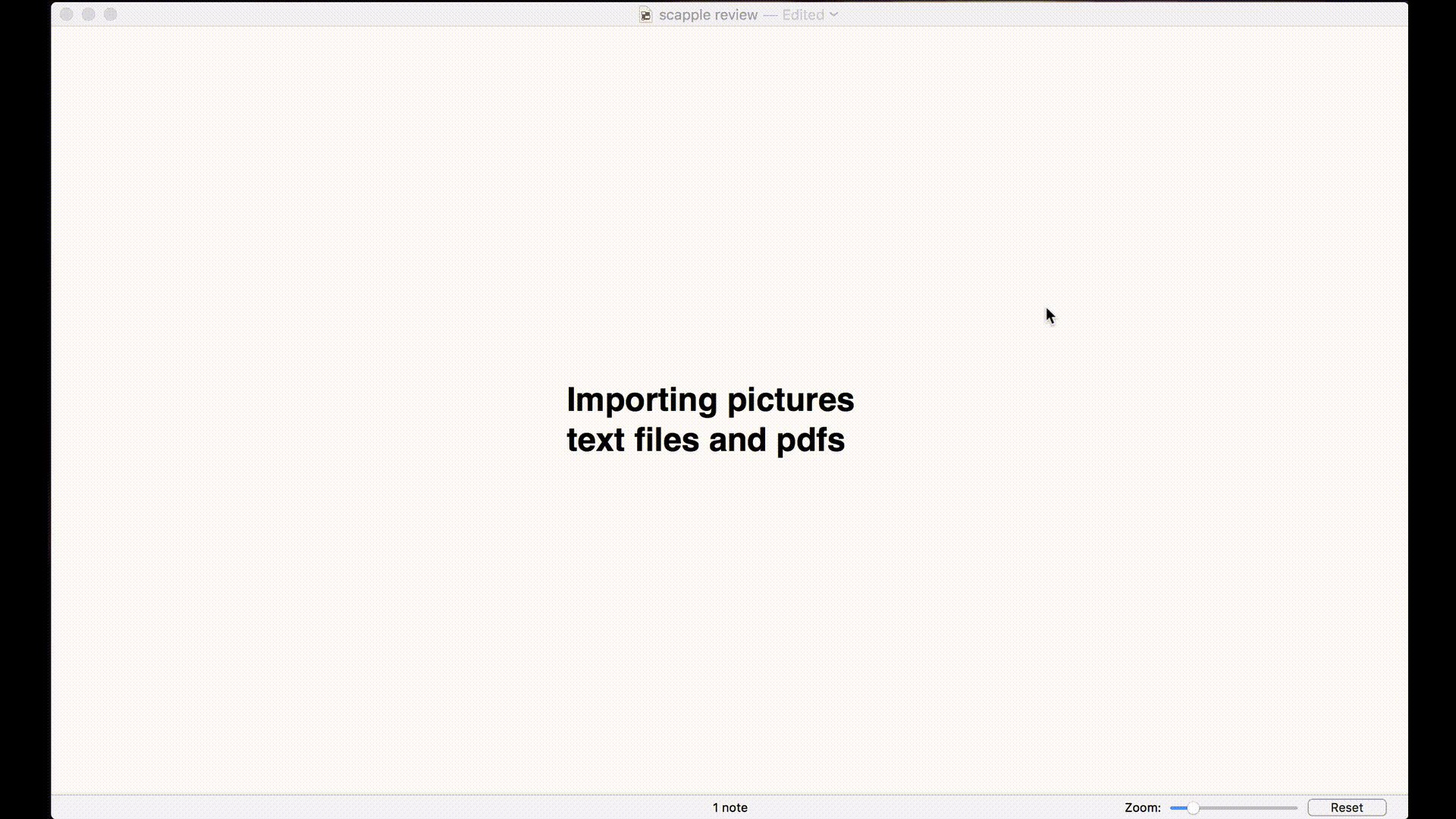Click the word files in the note
Screen dimensions: 1456x819
click(666, 441)
